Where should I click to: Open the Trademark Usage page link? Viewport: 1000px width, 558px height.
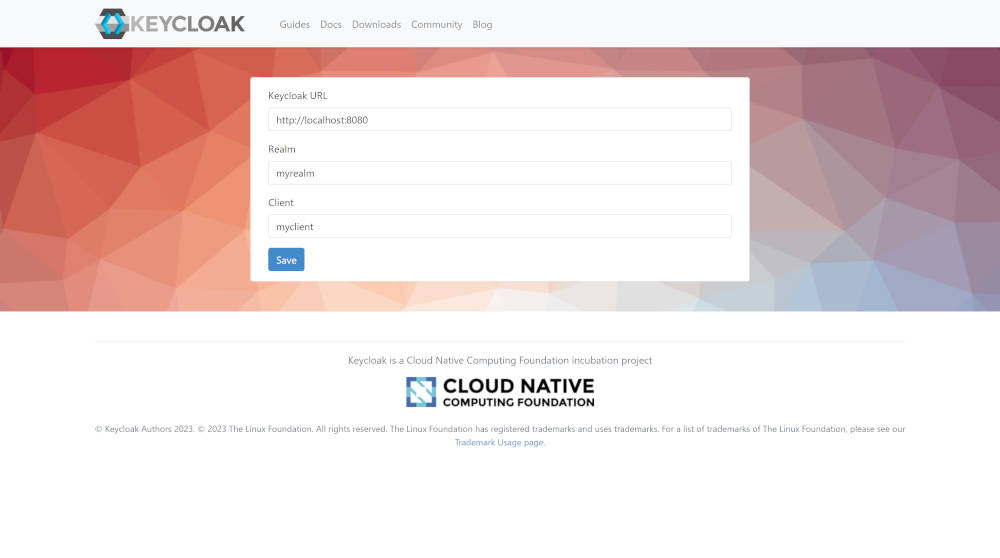click(499, 443)
